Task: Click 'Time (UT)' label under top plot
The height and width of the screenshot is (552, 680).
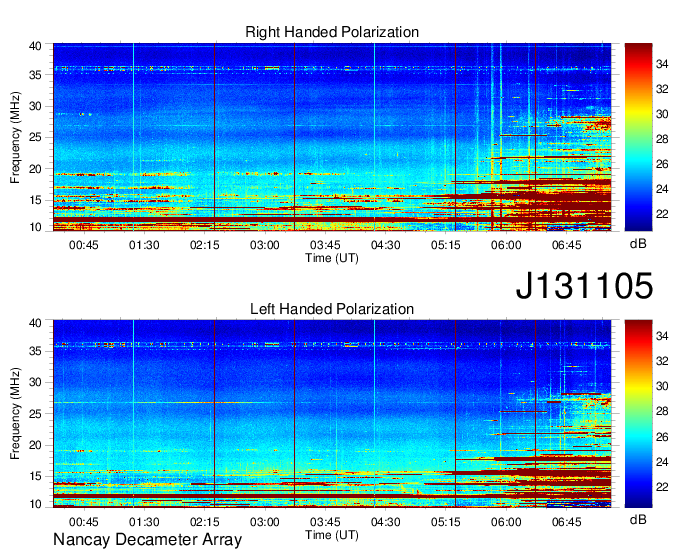Action: click(332, 258)
